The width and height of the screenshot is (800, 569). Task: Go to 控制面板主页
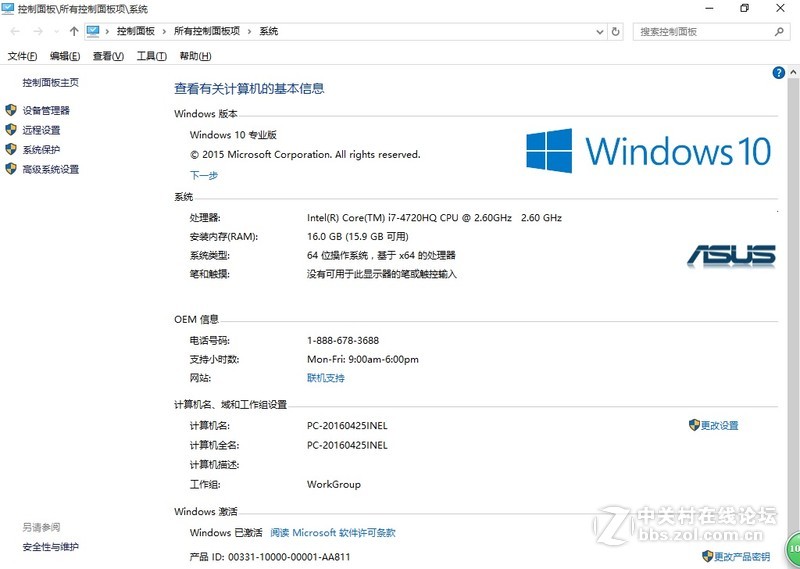[51, 83]
